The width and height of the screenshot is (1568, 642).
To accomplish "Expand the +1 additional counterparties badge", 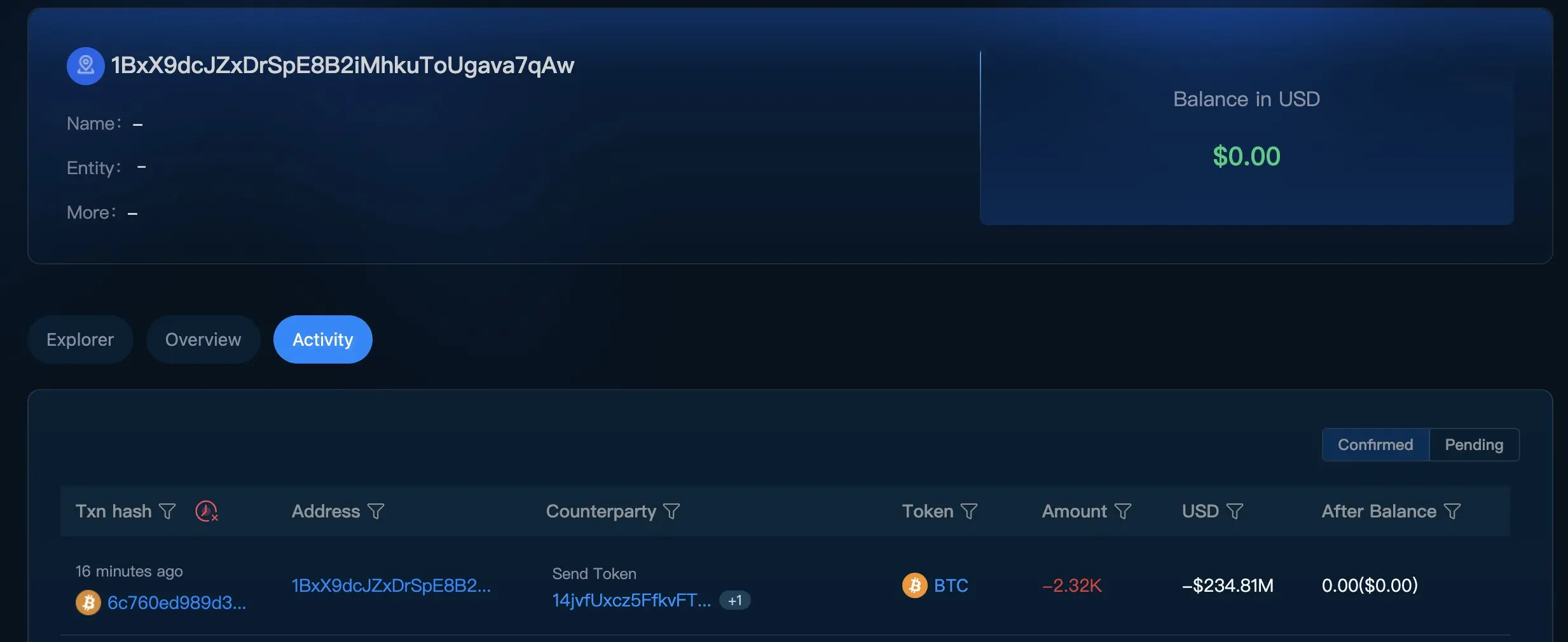I will pyautogui.click(x=735, y=601).
